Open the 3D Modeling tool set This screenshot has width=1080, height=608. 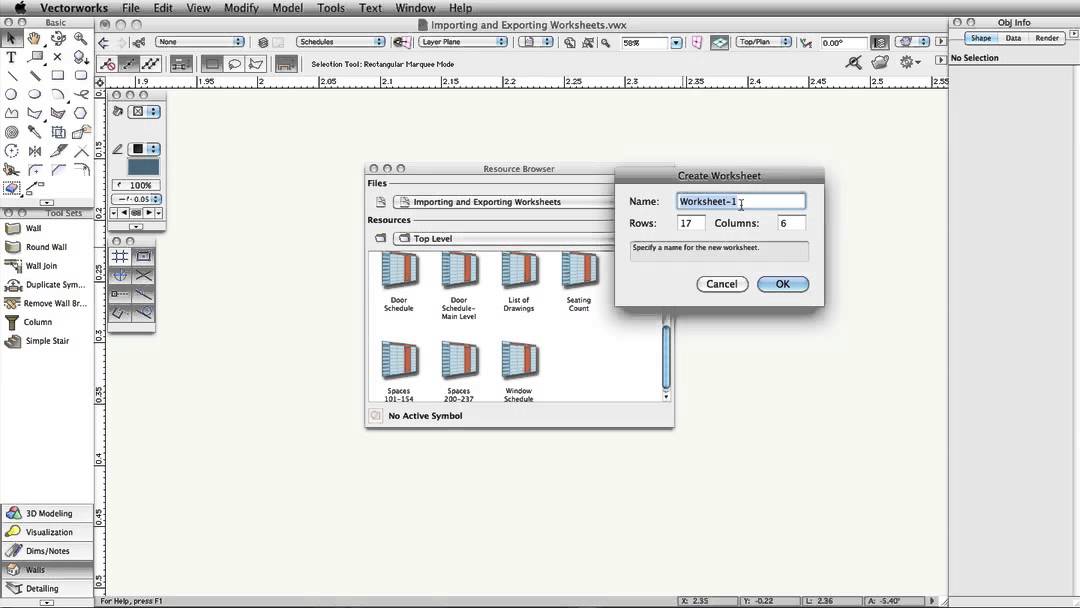click(47, 513)
